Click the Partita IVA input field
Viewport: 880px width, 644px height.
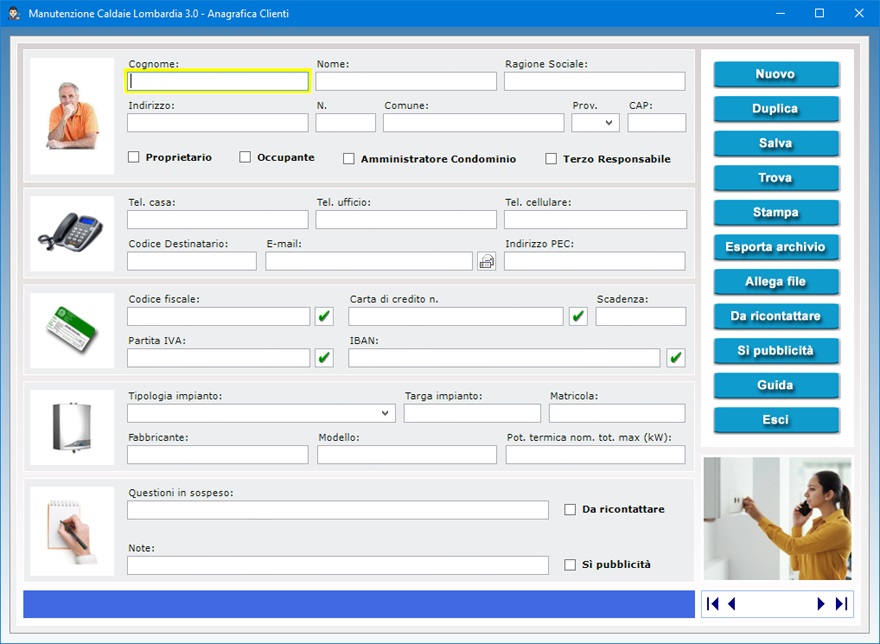point(218,358)
